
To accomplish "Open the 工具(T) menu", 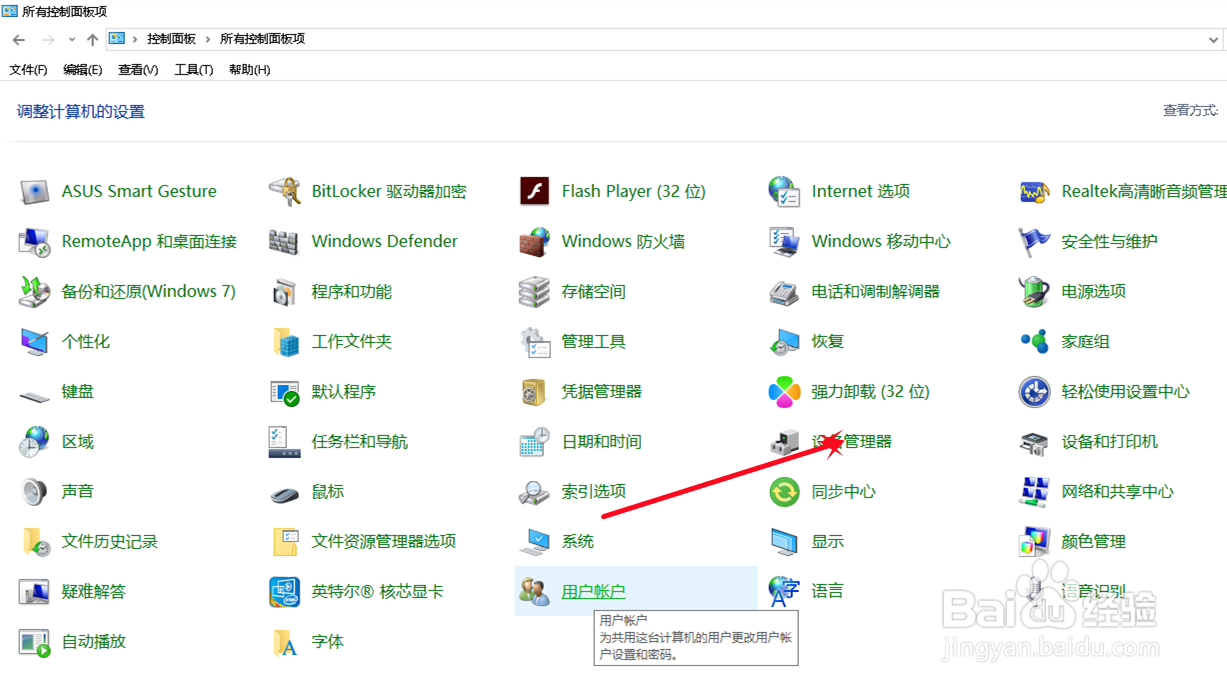I will pos(194,70).
